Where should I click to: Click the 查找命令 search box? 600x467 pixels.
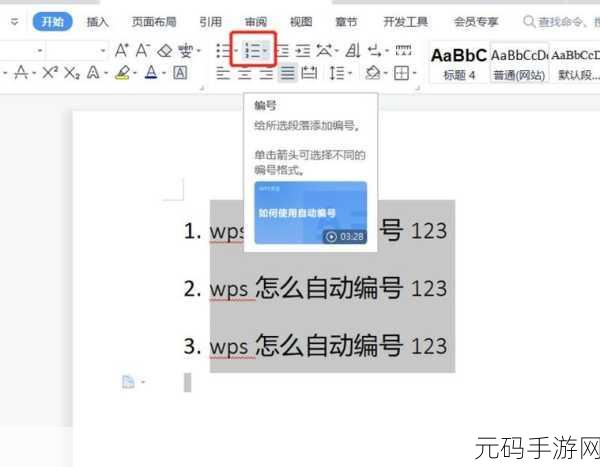pos(561,22)
